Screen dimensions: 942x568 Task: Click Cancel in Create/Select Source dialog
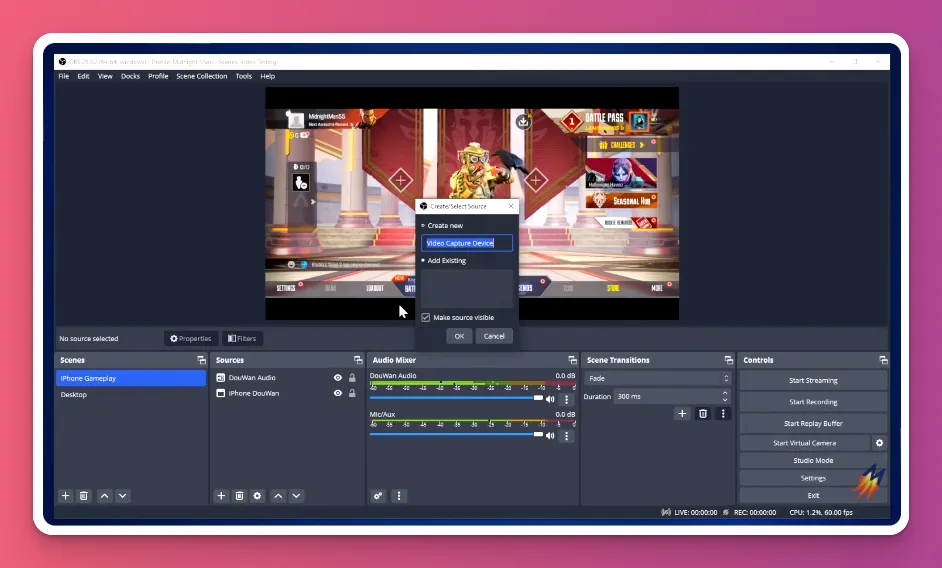[494, 336]
